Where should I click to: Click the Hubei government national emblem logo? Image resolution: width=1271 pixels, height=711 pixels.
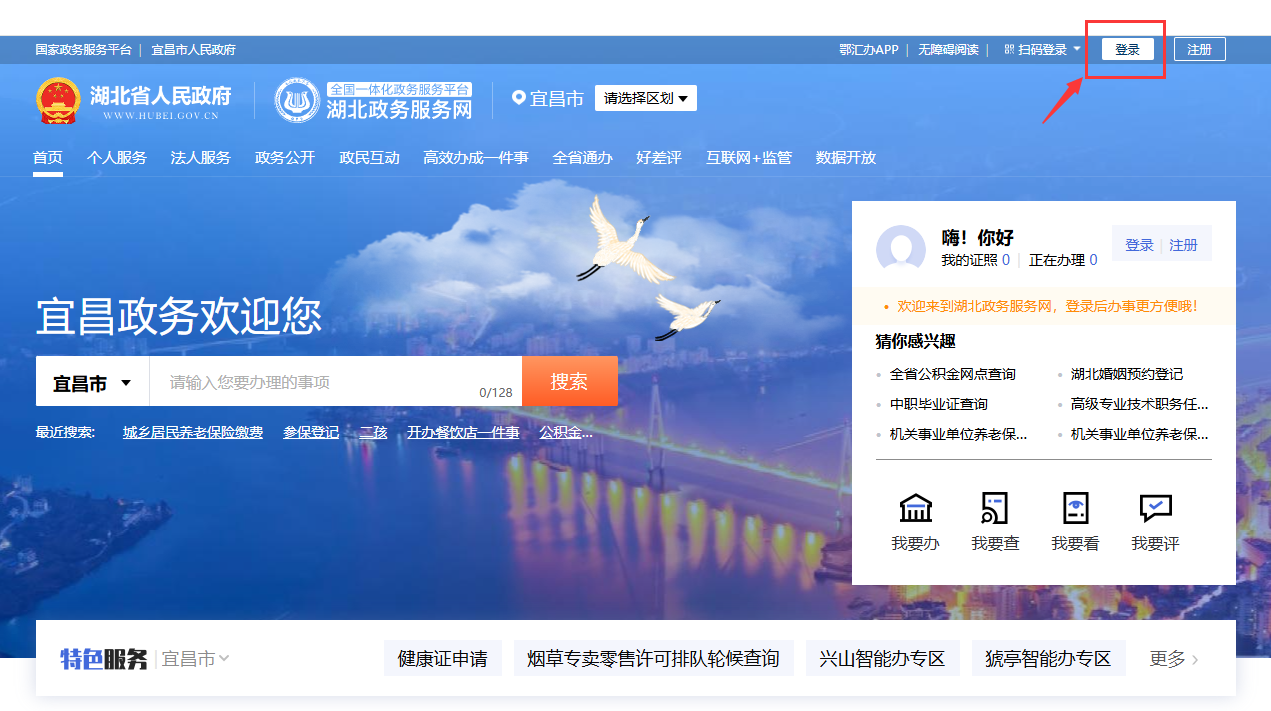(58, 100)
